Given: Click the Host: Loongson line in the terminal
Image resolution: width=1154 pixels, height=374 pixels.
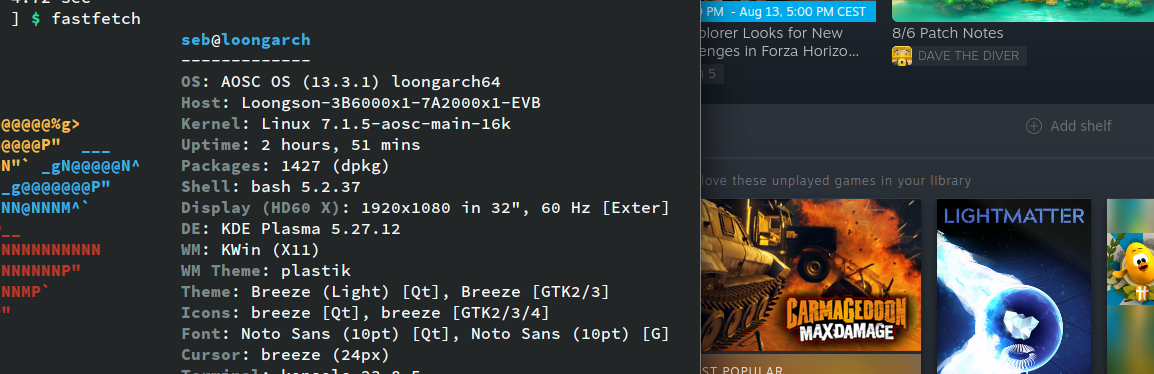Looking at the screenshot, I should pyautogui.click(x=361, y=103).
